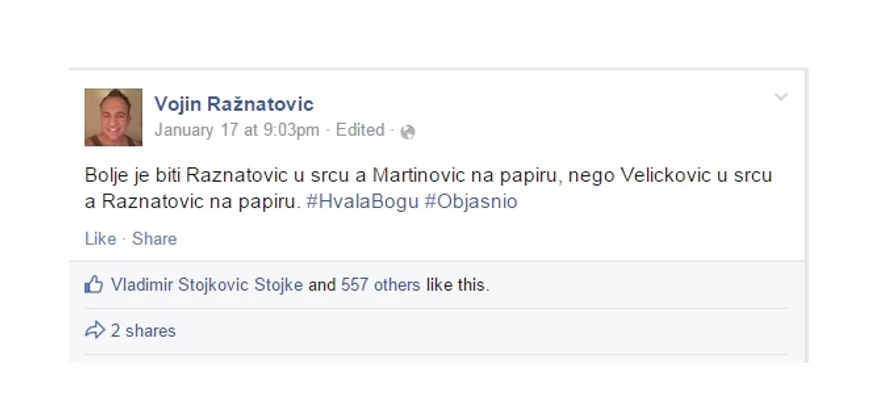Open Vladimir Stojkovic Stojke's profile

click(207, 285)
